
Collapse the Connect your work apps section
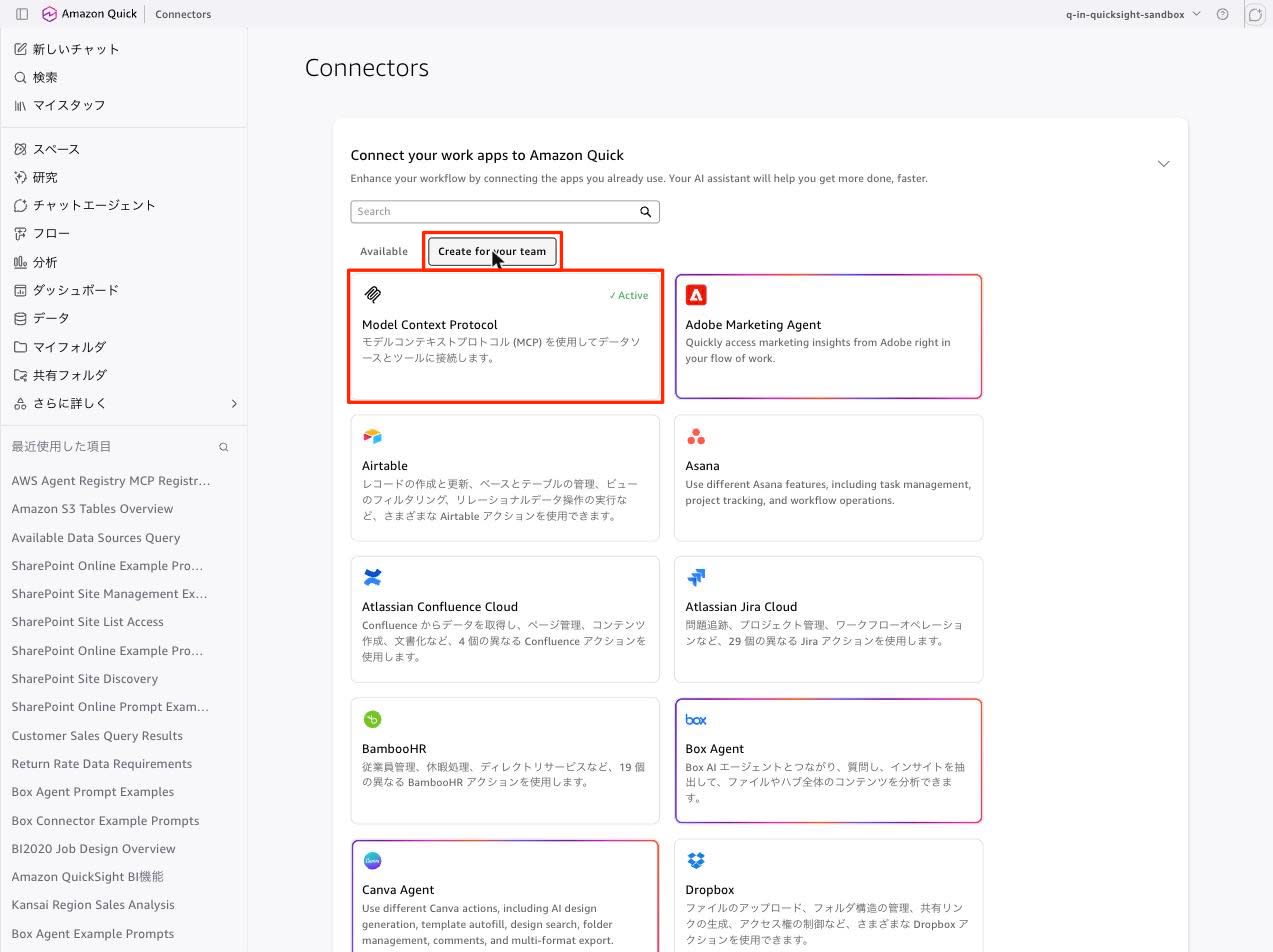1163,163
